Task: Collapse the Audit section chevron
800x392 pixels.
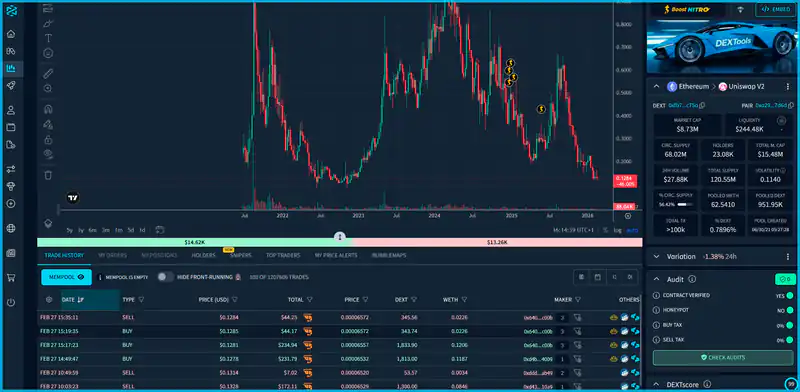Action: (x=657, y=279)
